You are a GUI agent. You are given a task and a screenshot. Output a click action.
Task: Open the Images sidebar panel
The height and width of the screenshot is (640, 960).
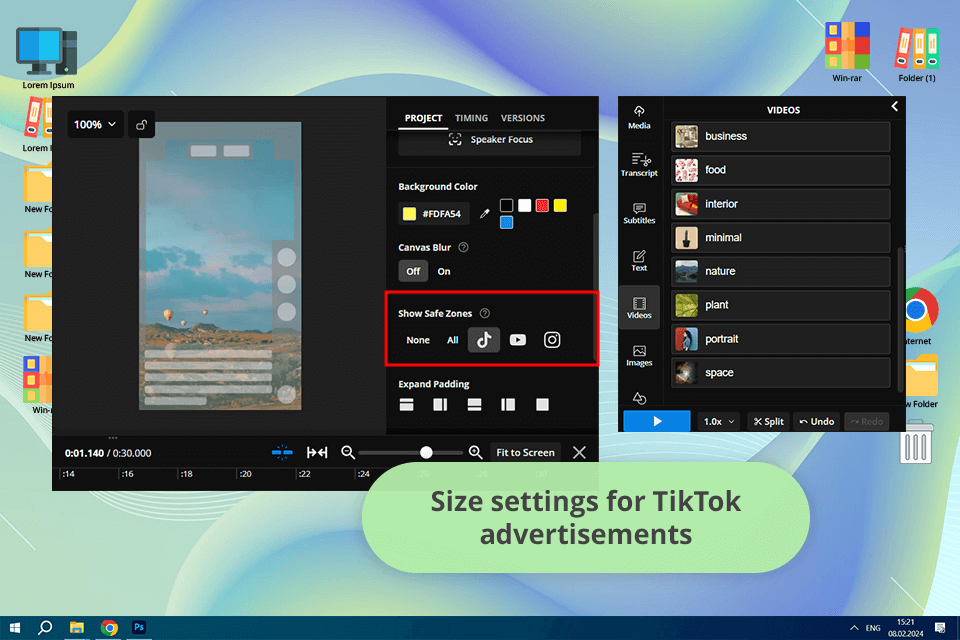click(x=639, y=356)
